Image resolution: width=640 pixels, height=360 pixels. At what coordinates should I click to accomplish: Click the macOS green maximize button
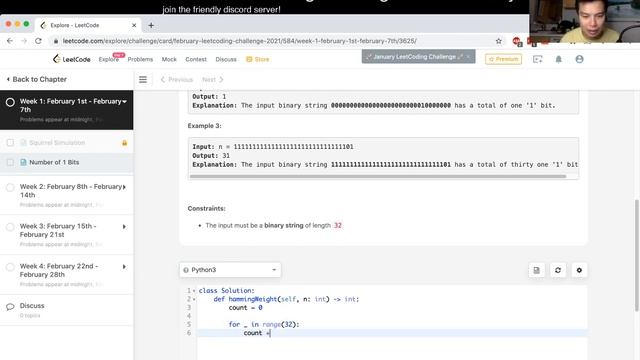(x=26, y=24)
